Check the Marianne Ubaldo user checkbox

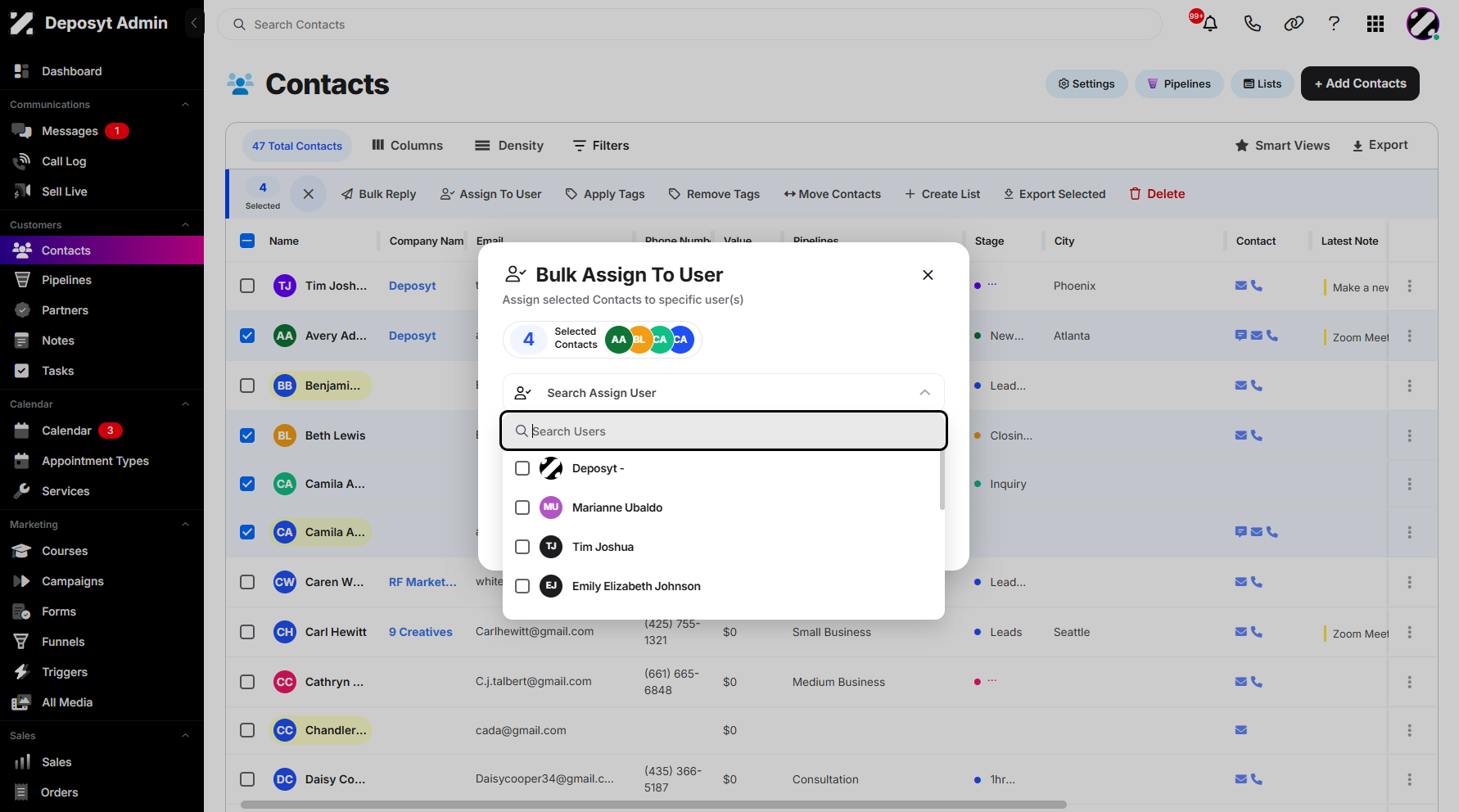(x=522, y=508)
